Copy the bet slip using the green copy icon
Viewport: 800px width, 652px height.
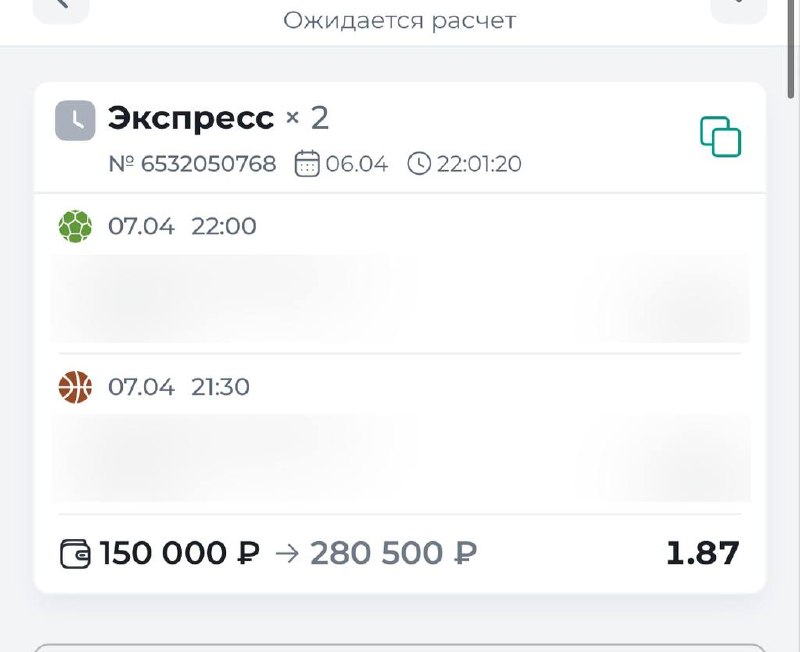720,137
